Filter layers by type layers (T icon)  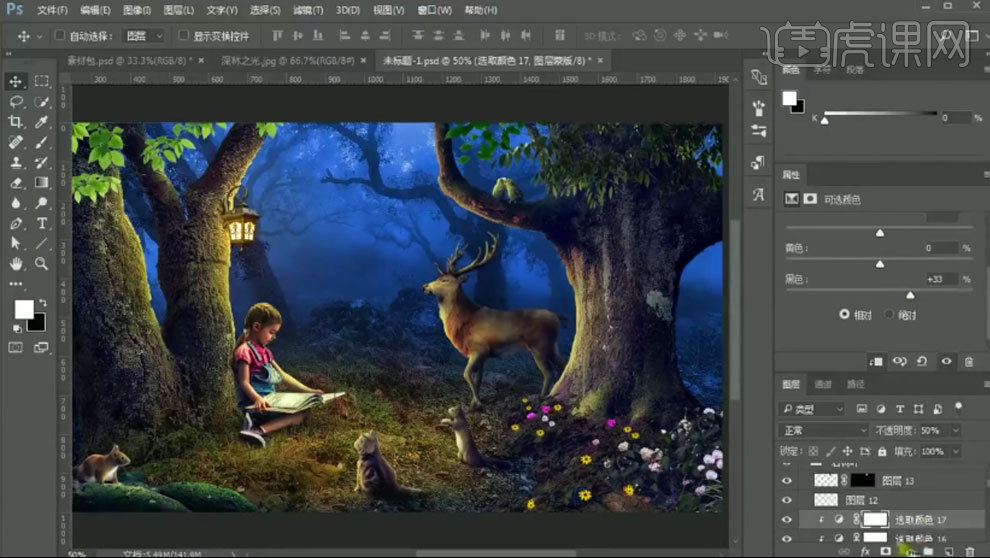[900, 409]
